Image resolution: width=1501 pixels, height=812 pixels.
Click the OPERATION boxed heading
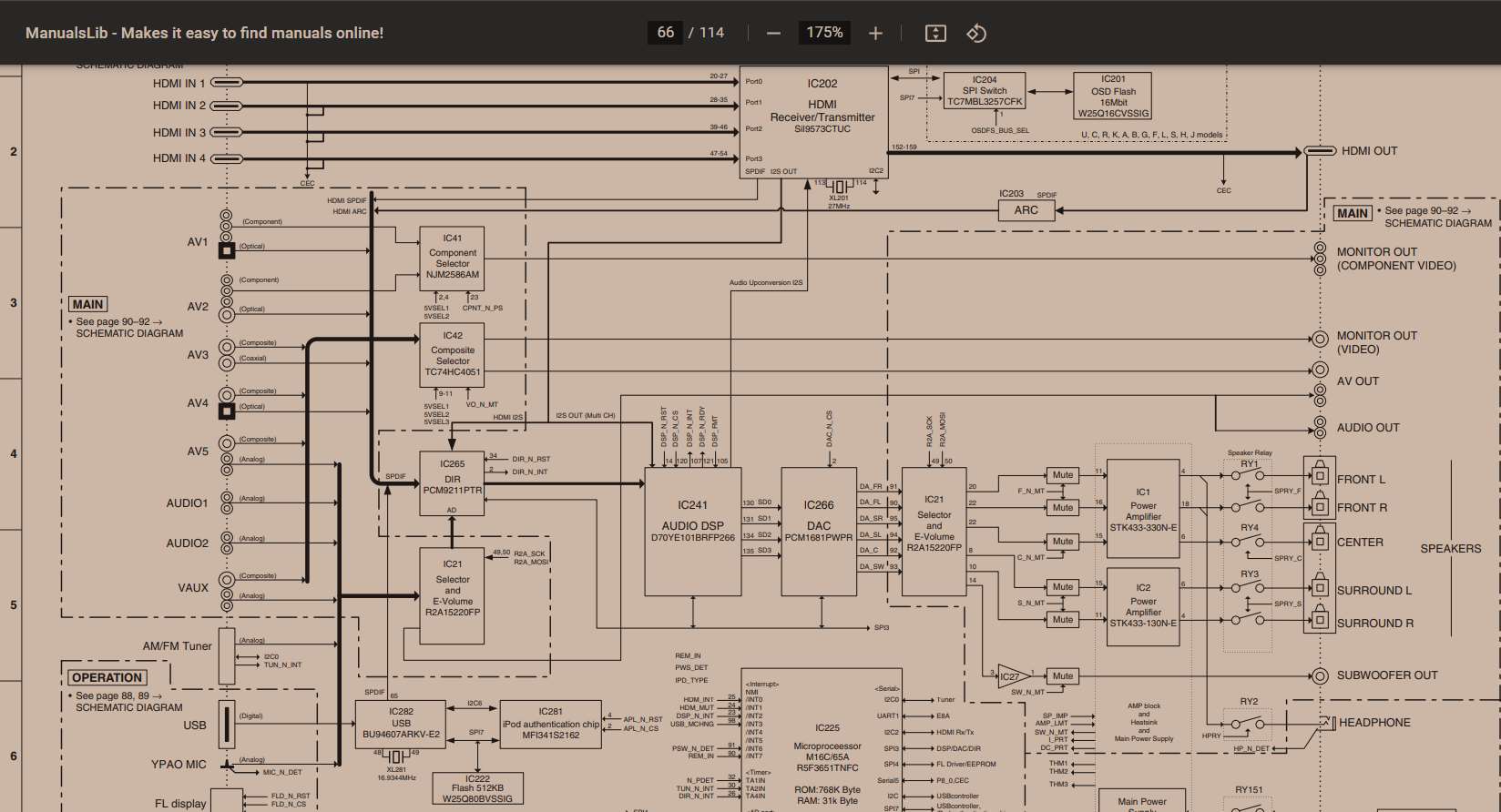[107, 677]
